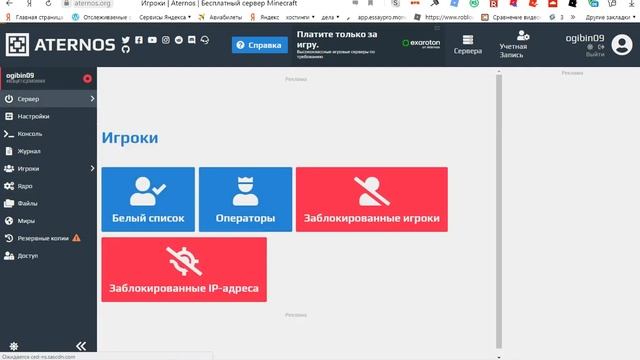This screenshot has width=640, height=360.
Task: Click the browser back arrow
Action: tap(9, 3)
